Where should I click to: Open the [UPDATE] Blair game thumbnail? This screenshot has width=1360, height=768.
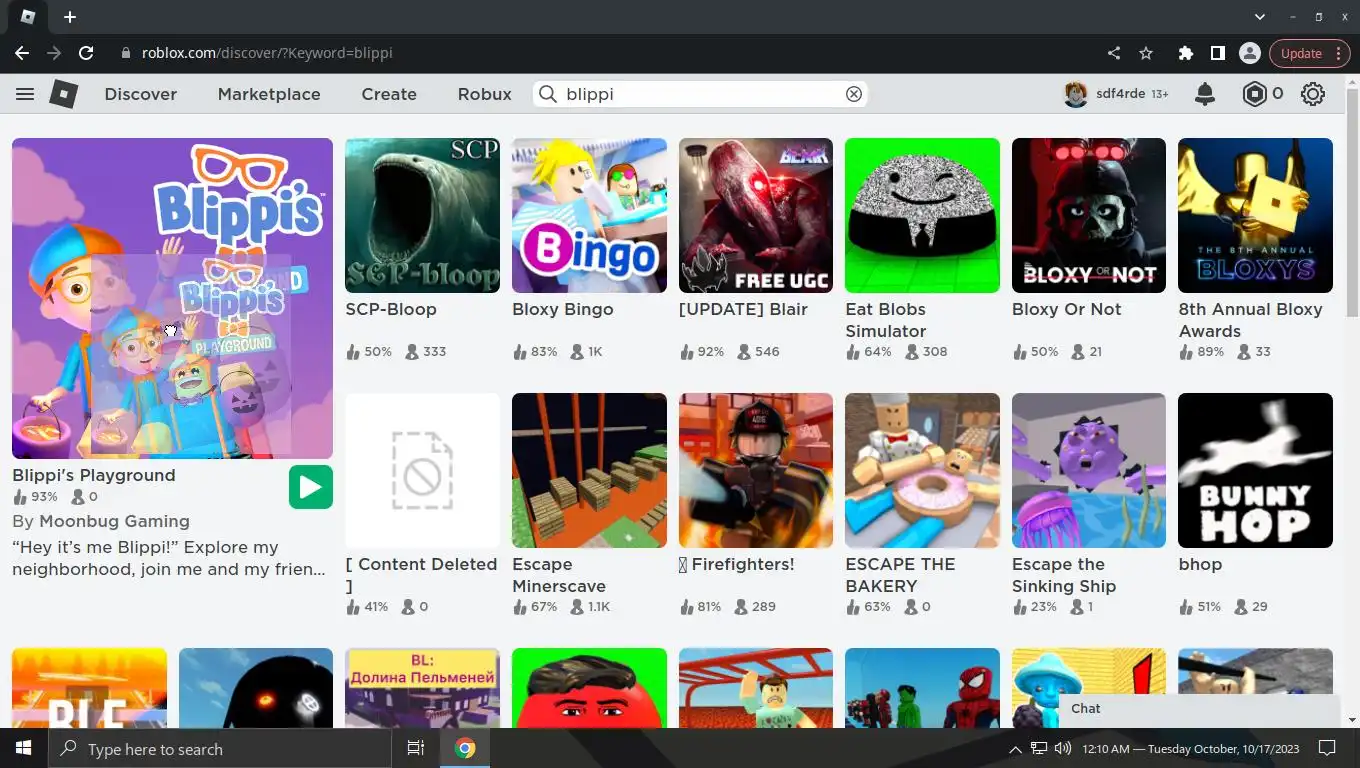[x=756, y=215]
